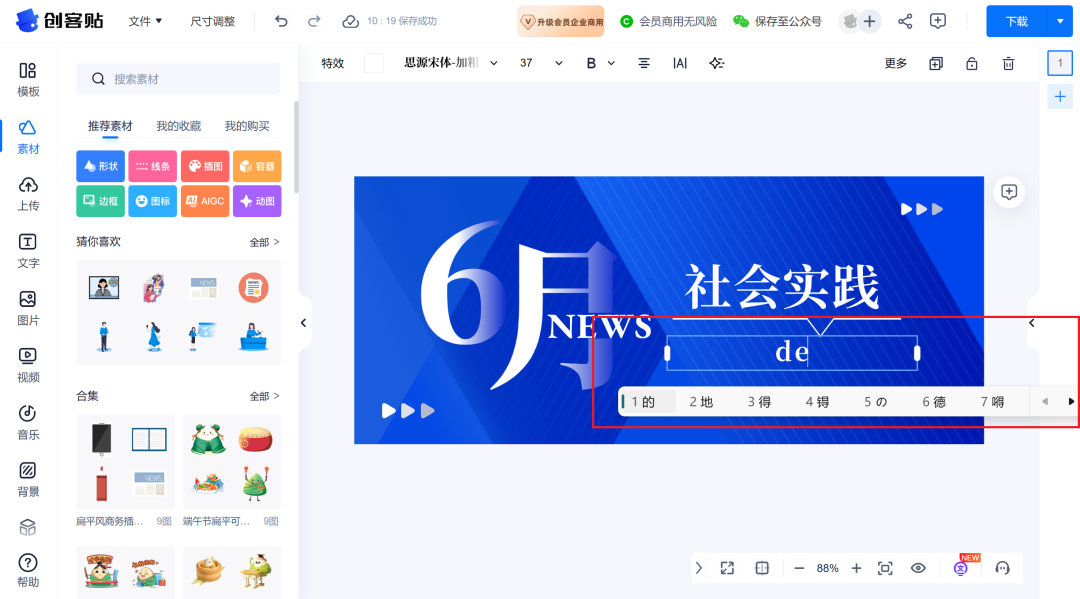Toggle bold B formatting
The height and width of the screenshot is (599, 1080).
[591, 63]
